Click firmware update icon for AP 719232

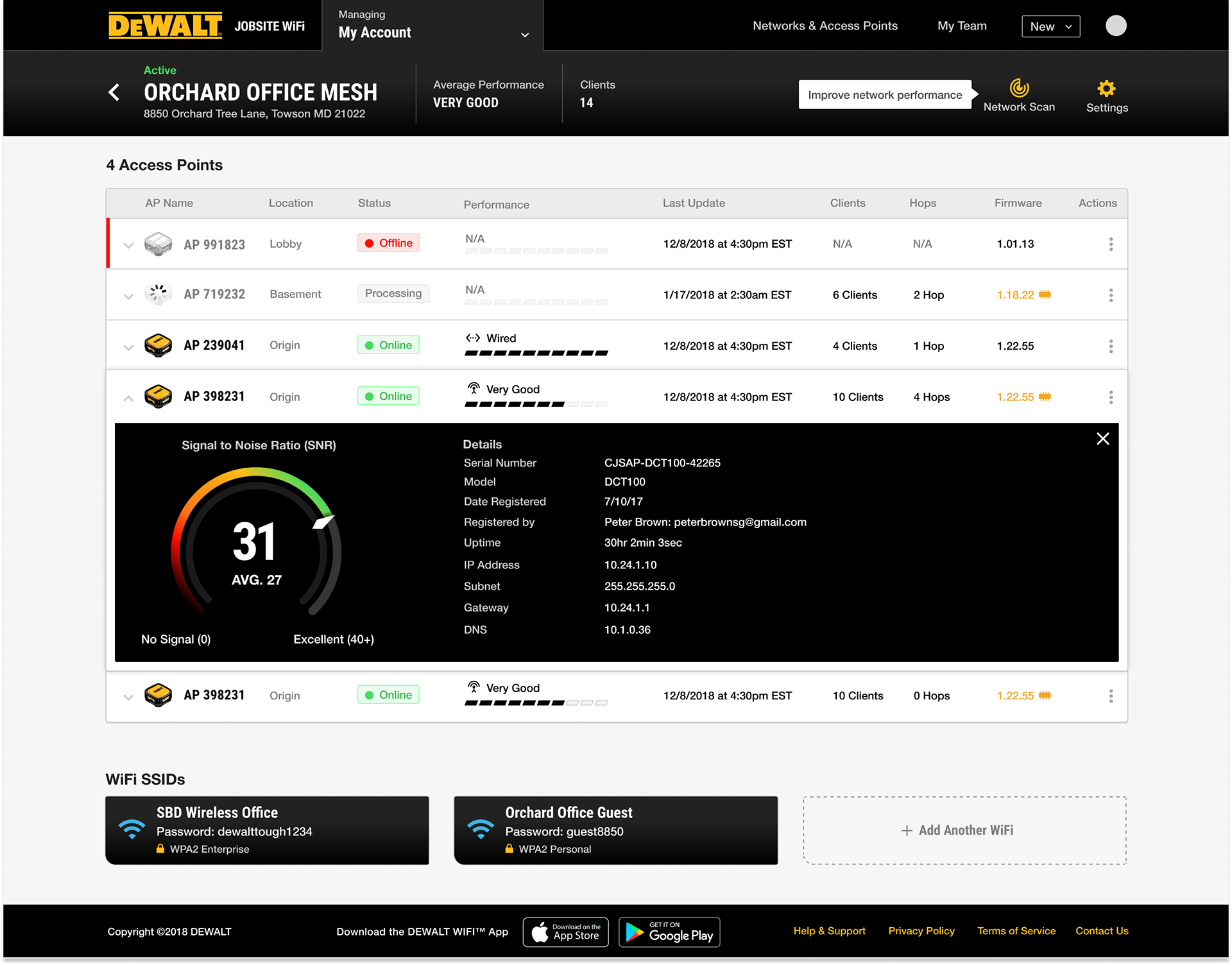click(1045, 295)
